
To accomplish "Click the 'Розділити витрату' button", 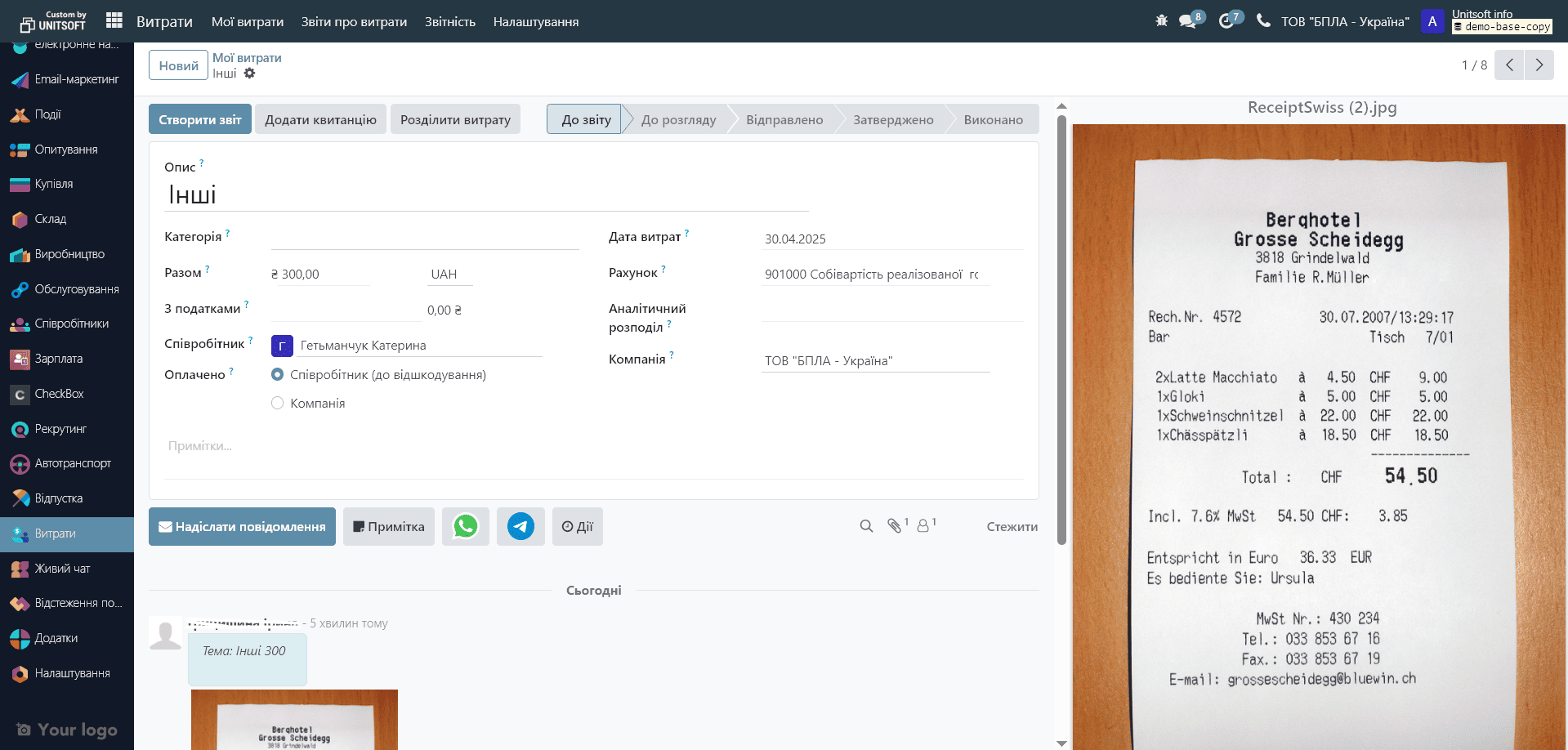I will click(455, 119).
